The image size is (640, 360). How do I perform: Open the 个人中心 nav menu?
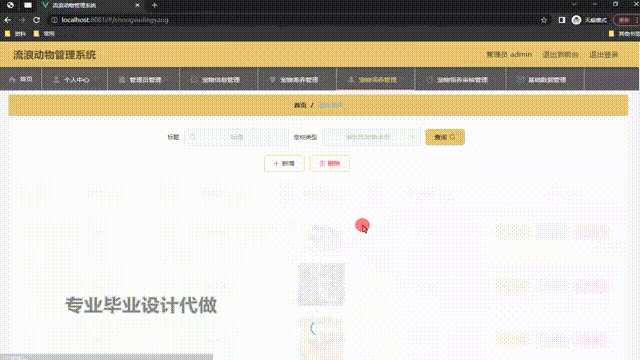75,79
